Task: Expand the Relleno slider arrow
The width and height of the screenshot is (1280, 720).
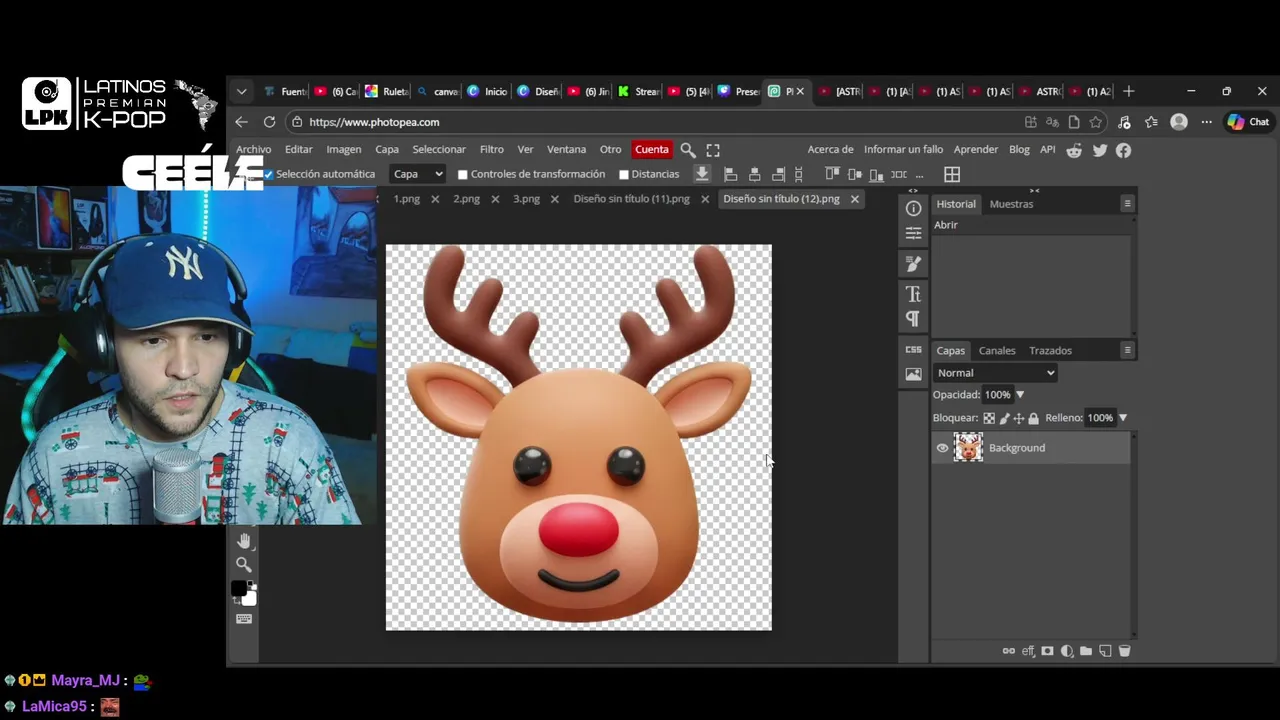Action: (1122, 418)
